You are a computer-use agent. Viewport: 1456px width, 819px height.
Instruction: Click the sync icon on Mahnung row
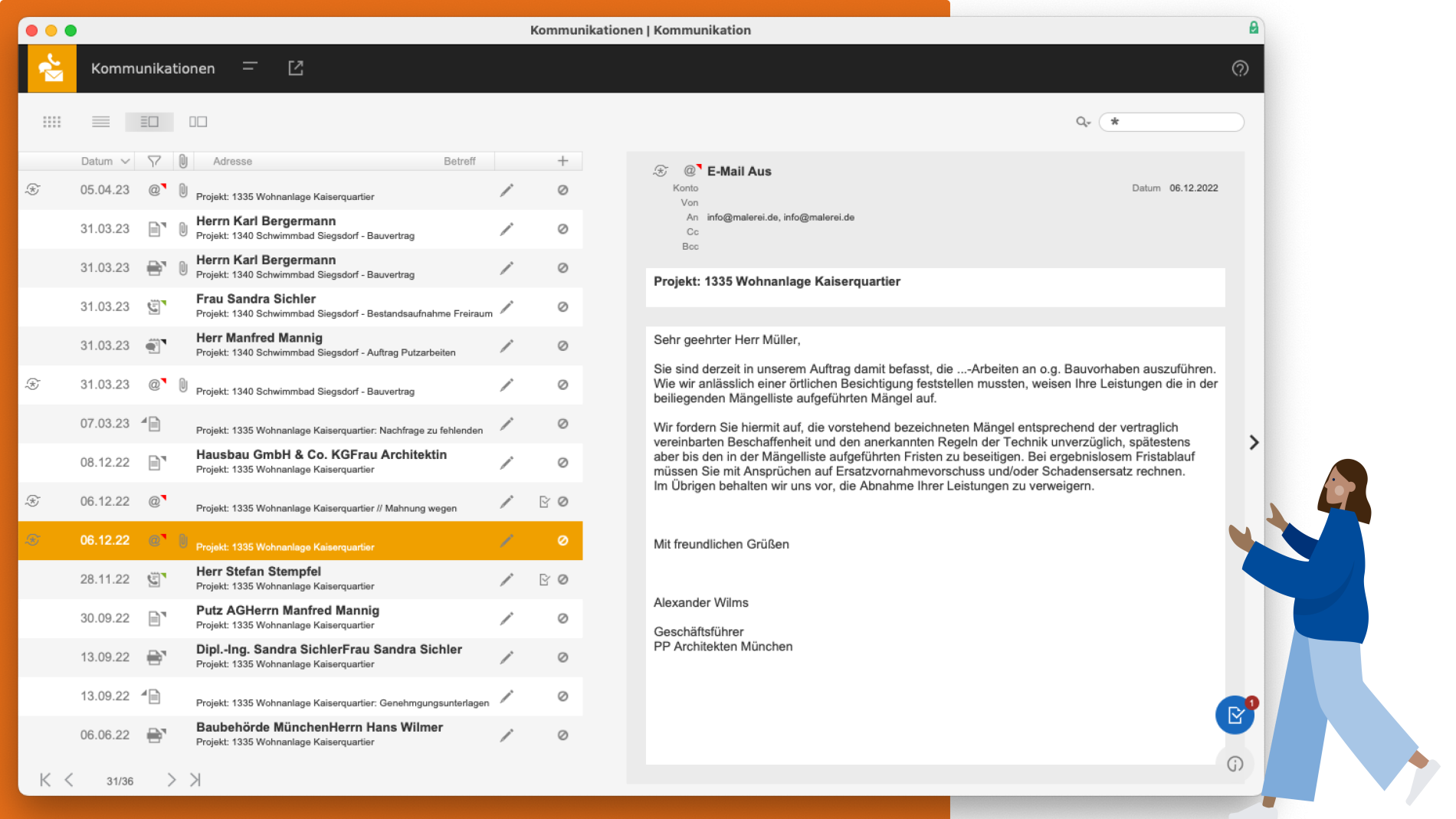pos(33,501)
